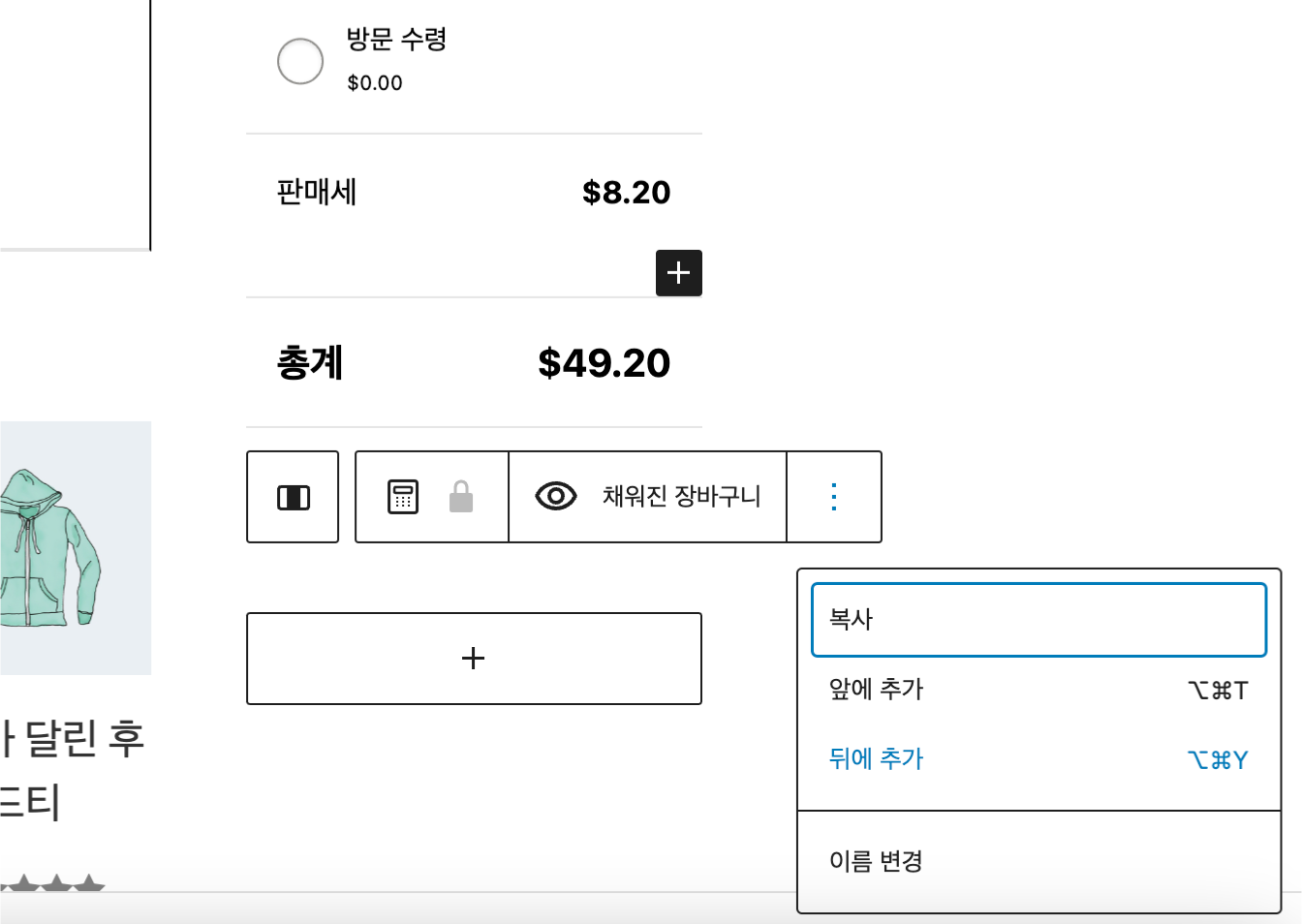Choose 복사 from the options menu
This screenshot has height=924, width=1302.
[x=1038, y=620]
